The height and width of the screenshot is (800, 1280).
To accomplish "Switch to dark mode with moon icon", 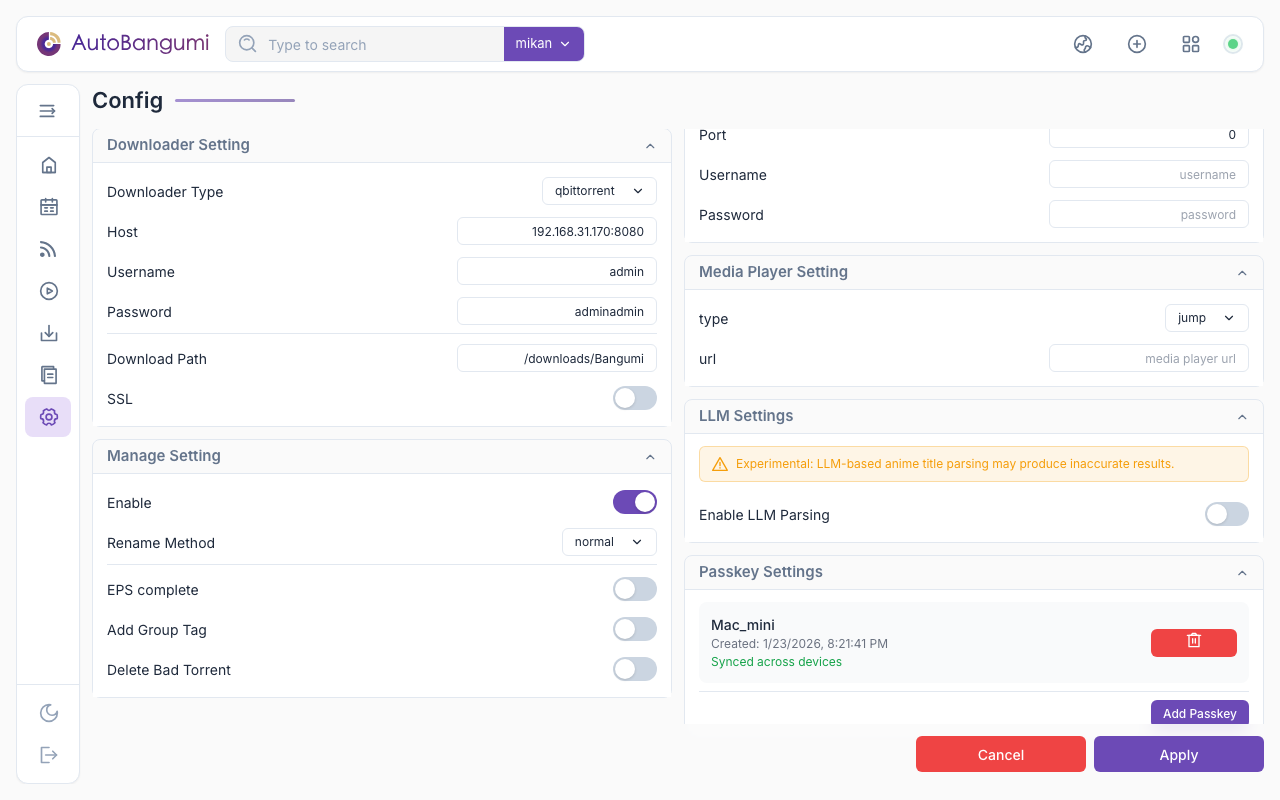I will point(48,713).
